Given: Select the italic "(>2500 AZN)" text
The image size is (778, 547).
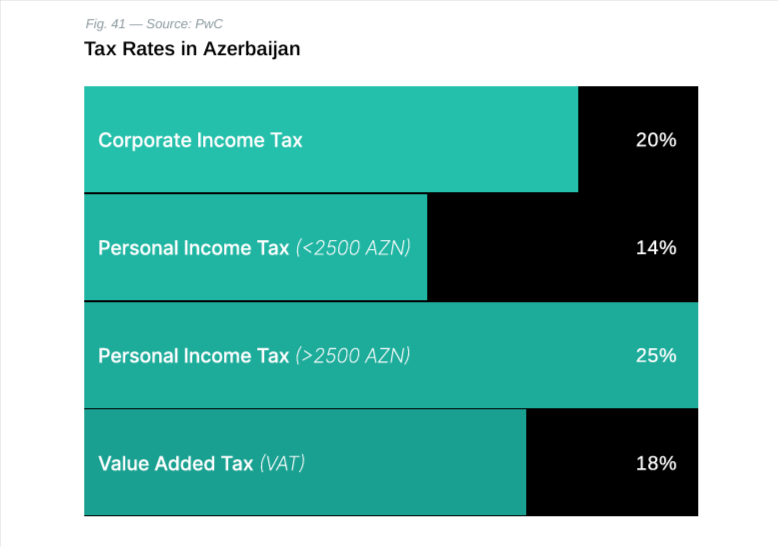Looking at the screenshot, I should click(x=353, y=356).
